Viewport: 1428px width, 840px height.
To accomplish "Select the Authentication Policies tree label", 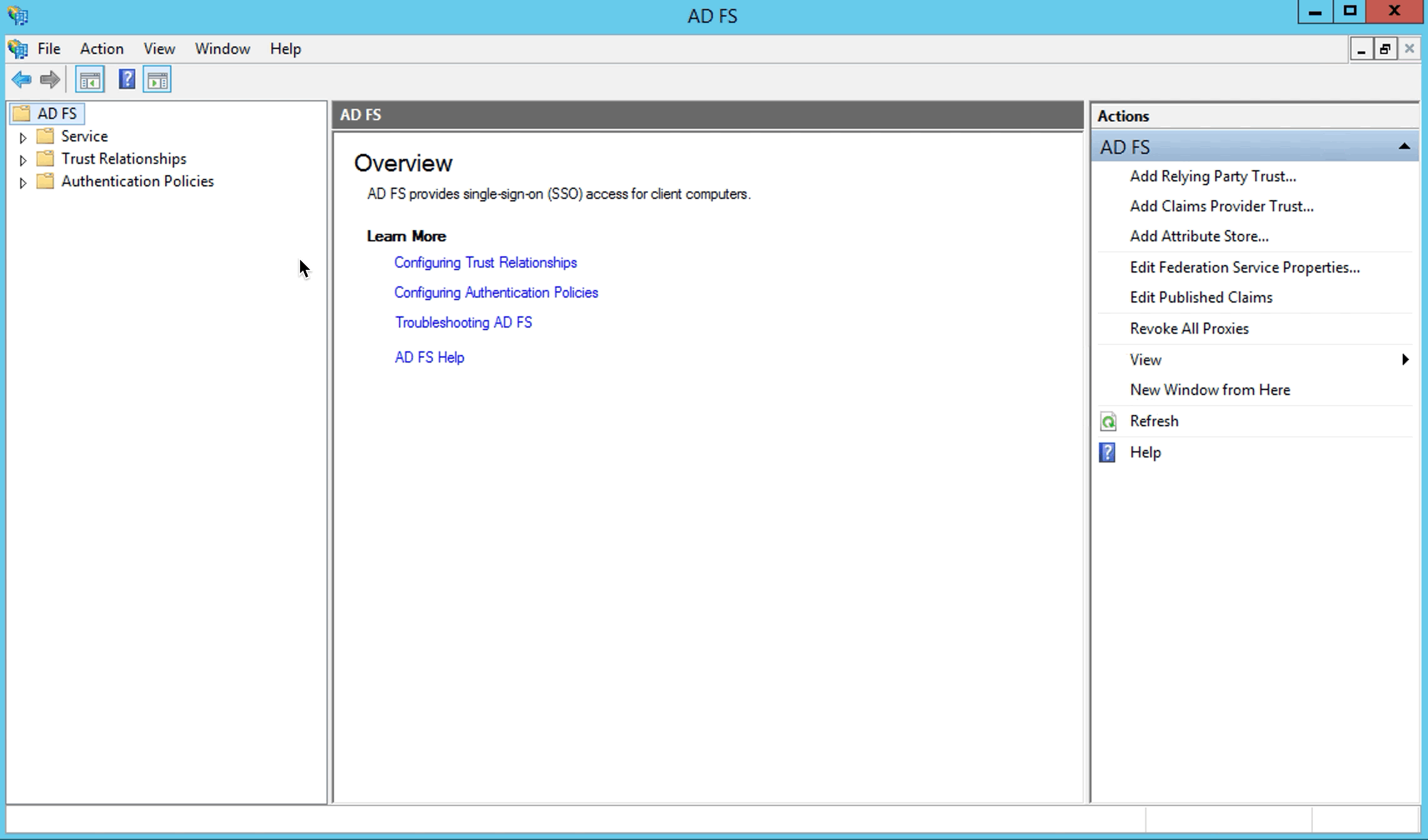I will click(138, 181).
